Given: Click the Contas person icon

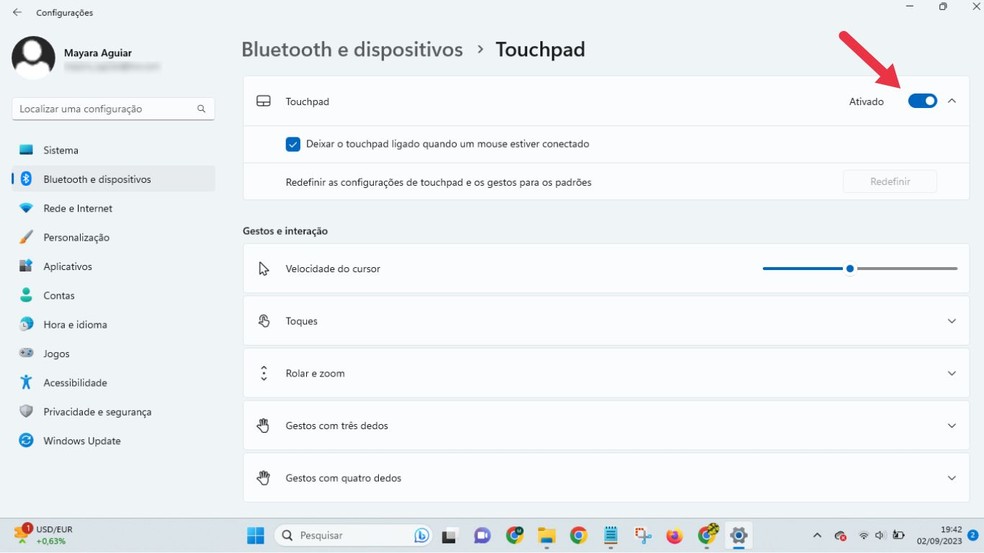Looking at the screenshot, I should click(x=26, y=295).
